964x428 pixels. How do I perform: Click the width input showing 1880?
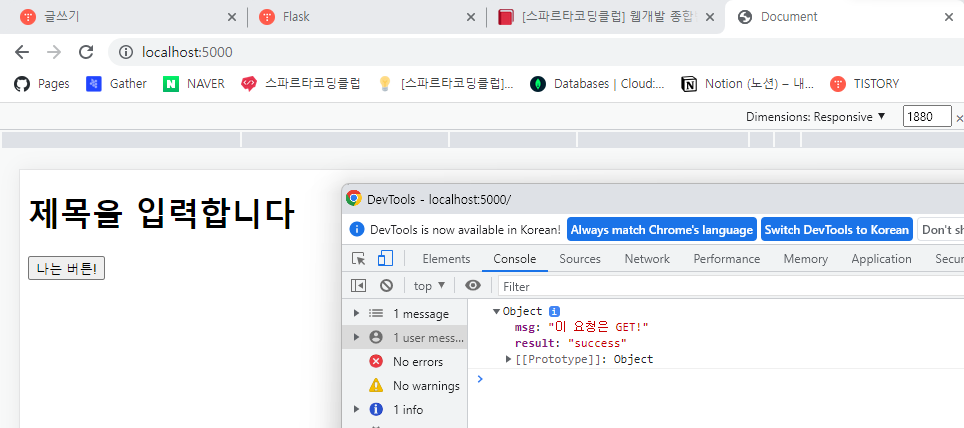coord(927,116)
